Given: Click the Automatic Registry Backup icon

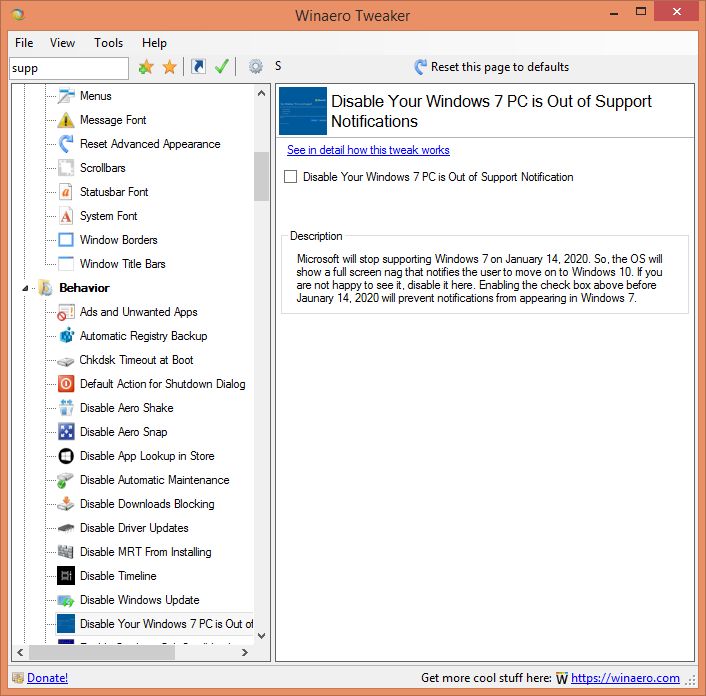Looking at the screenshot, I should coord(66,336).
